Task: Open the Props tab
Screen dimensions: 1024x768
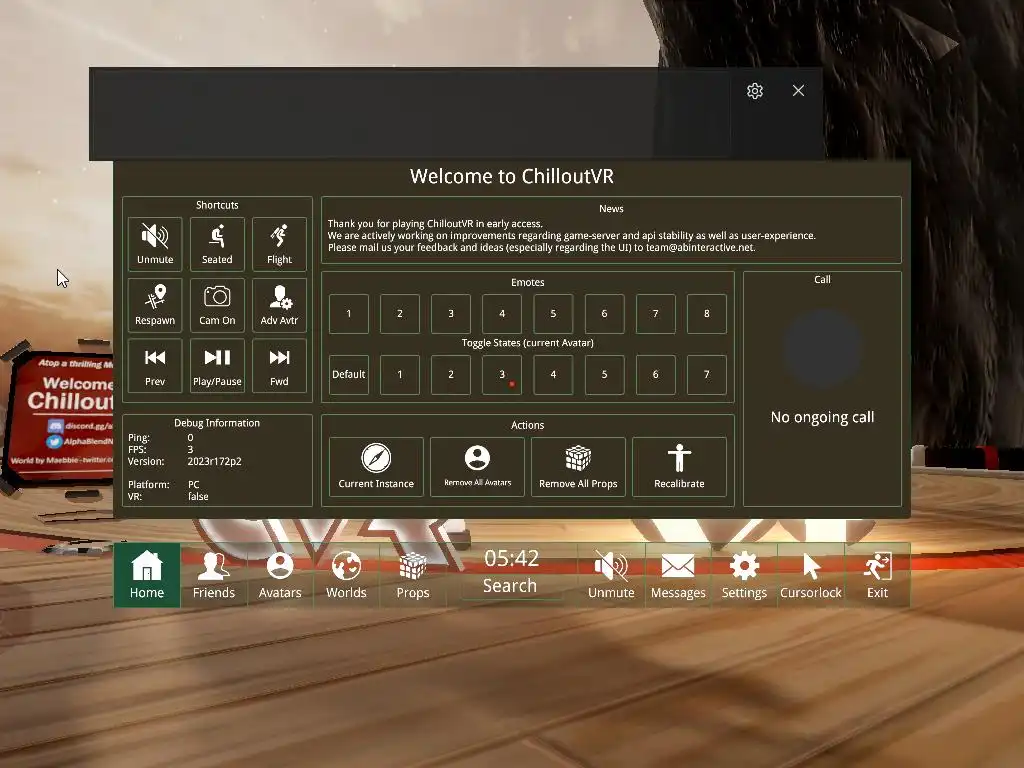Action: pyautogui.click(x=413, y=575)
